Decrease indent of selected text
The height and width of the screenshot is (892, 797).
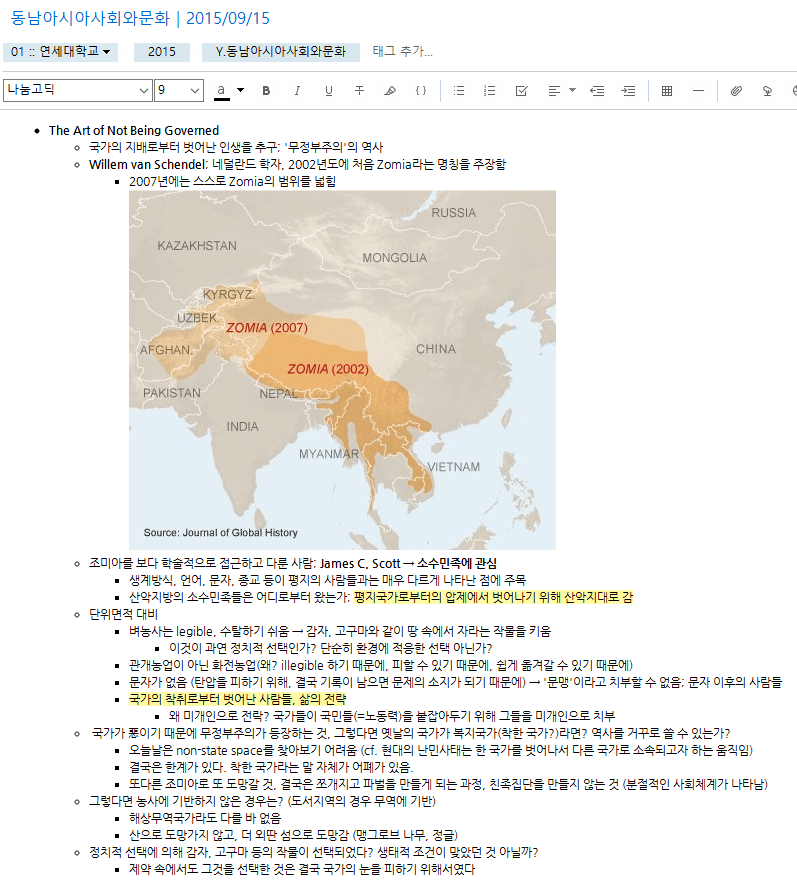pyautogui.click(x=597, y=90)
